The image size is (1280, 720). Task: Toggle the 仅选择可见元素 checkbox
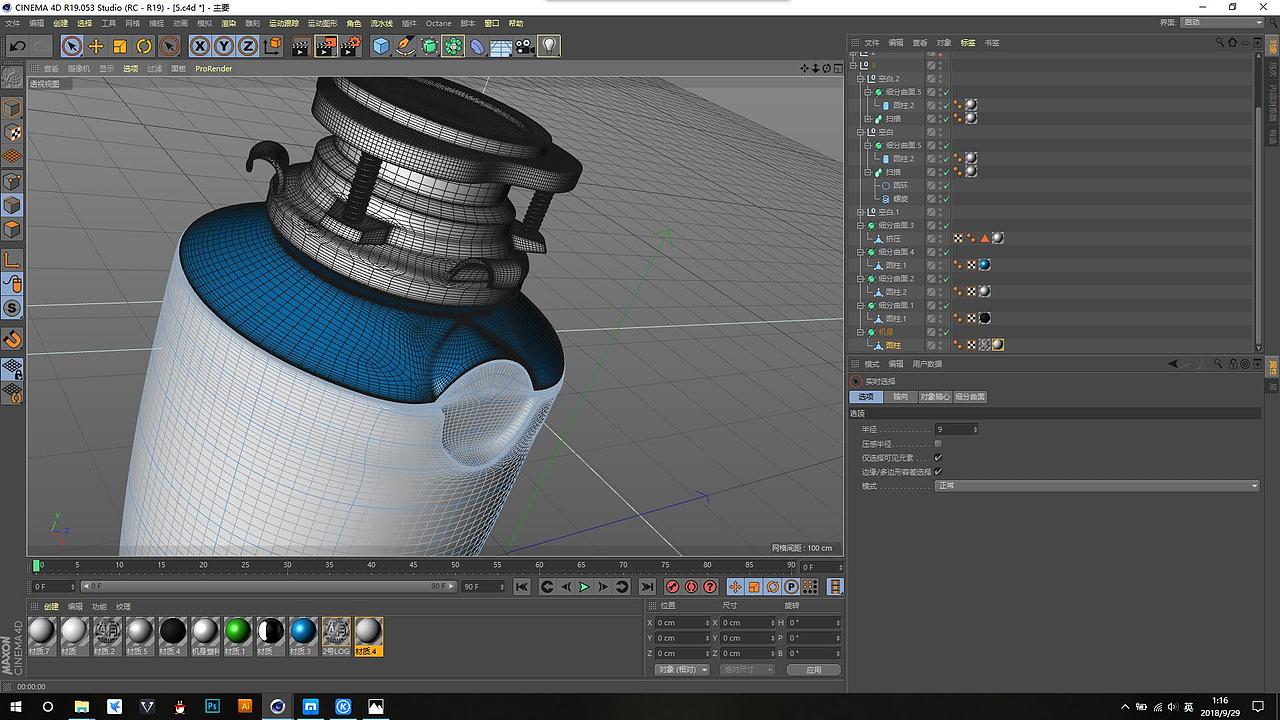938,457
